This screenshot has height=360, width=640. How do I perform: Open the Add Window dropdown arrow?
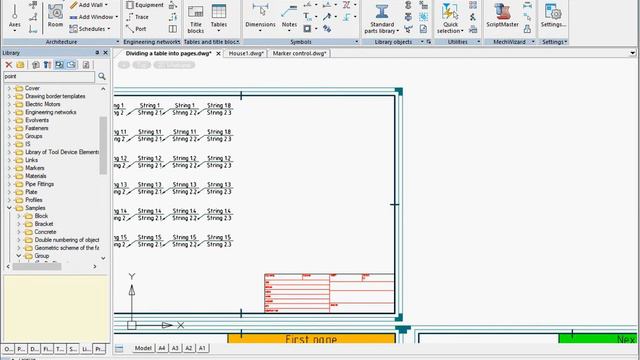pyautogui.click(x=116, y=17)
